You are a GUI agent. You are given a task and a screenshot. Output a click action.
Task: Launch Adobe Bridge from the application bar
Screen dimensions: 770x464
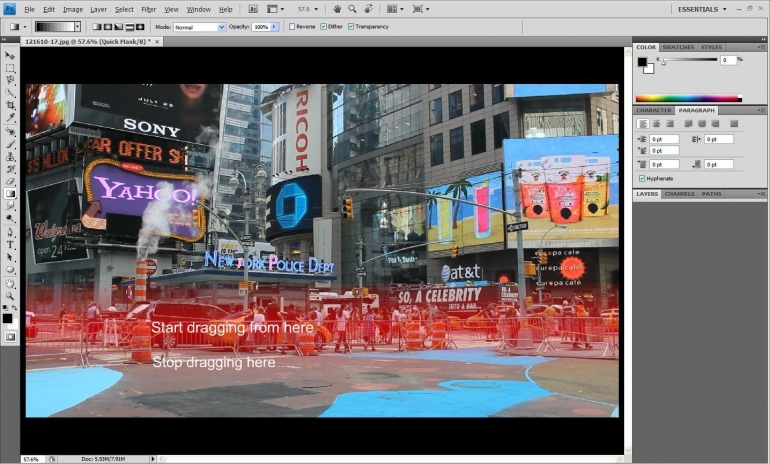coord(253,9)
